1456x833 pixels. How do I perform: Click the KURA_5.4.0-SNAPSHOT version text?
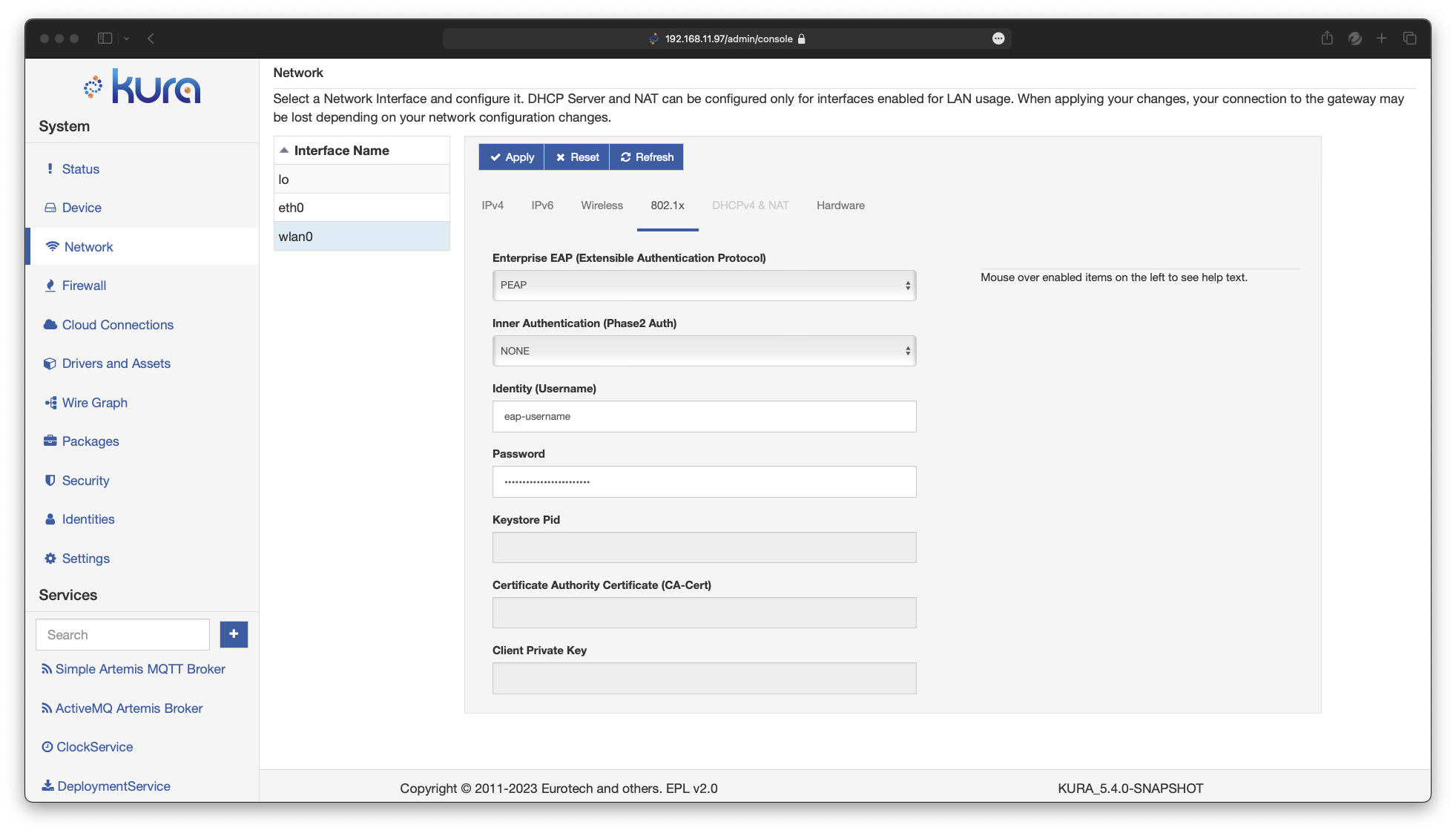1130,788
